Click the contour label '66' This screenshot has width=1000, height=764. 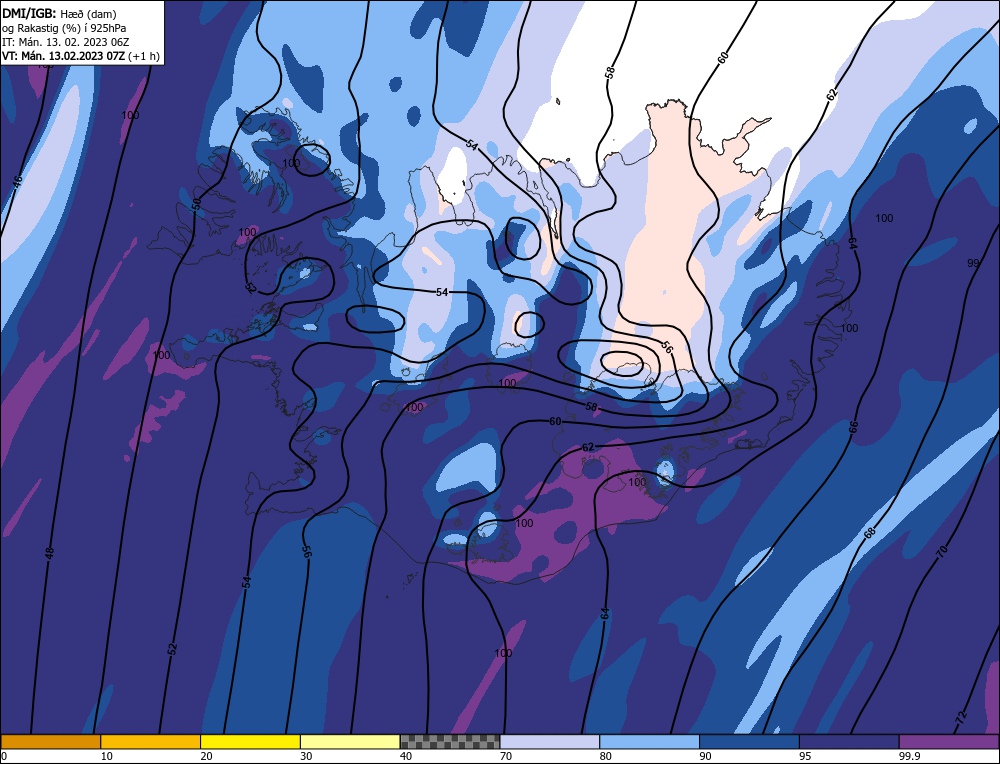854,427
